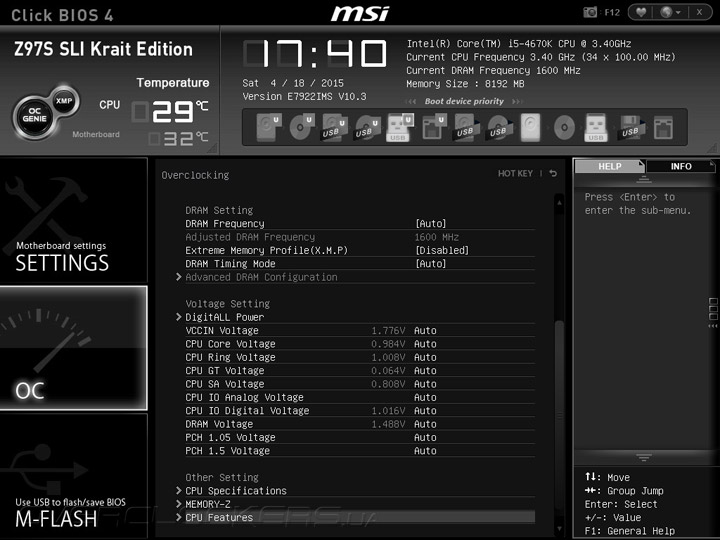Close Click BIOS with the X button
This screenshot has width=720, height=540.
click(x=699, y=12)
